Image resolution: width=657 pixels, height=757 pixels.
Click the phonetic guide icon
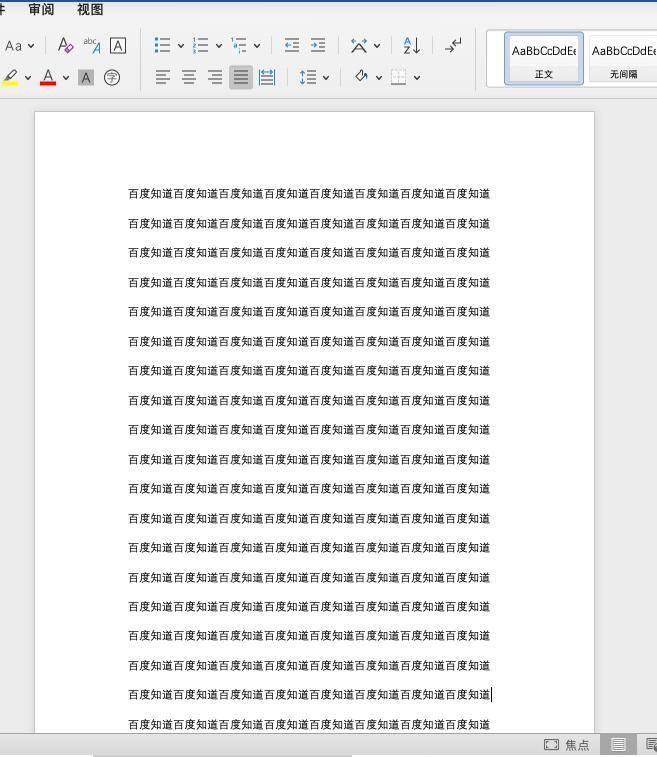click(x=92, y=45)
